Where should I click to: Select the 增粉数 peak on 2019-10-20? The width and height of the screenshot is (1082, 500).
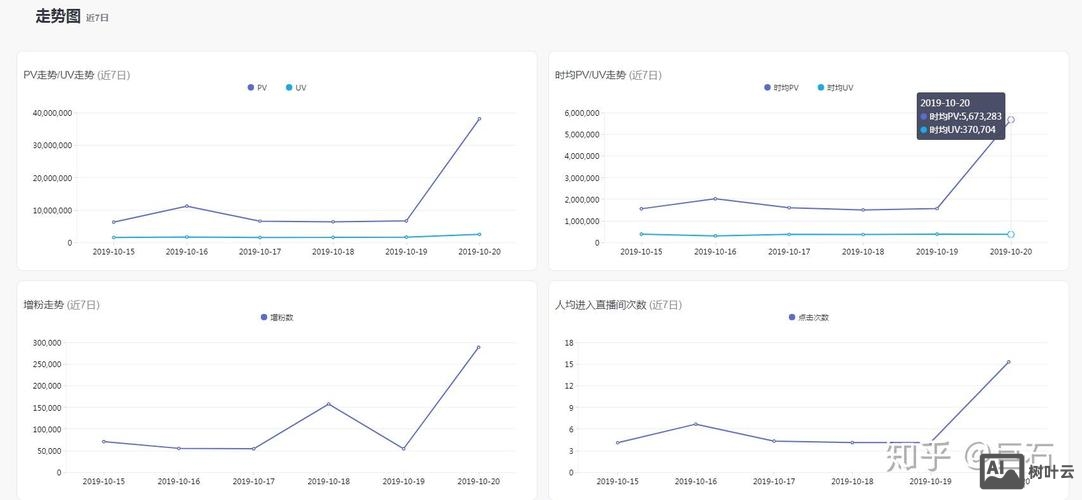coord(478,347)
